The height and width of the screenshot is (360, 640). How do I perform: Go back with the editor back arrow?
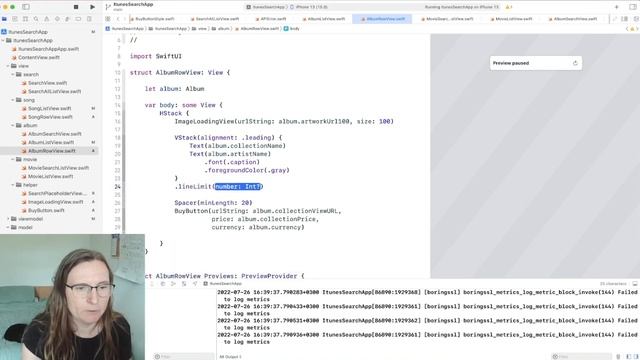(118, 19)
